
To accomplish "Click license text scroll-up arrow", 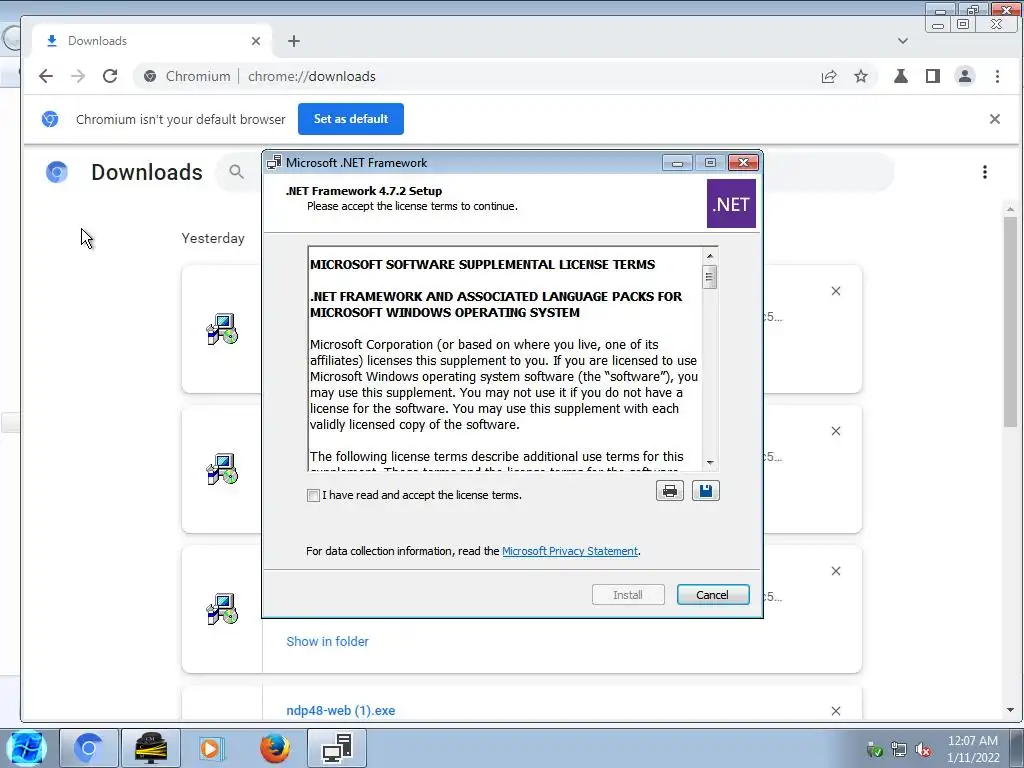I will 709,255.
